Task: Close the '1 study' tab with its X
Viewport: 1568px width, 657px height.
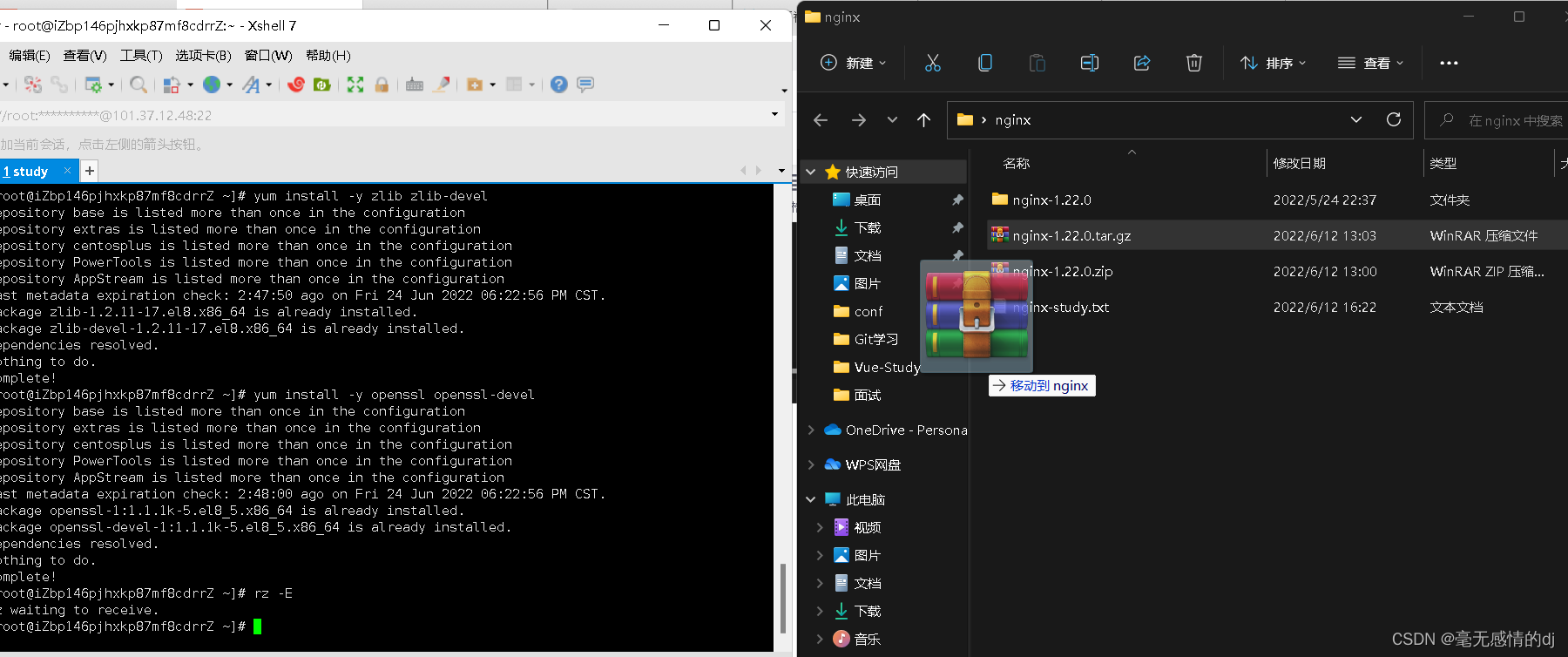Action: click(x=68, y=171)
